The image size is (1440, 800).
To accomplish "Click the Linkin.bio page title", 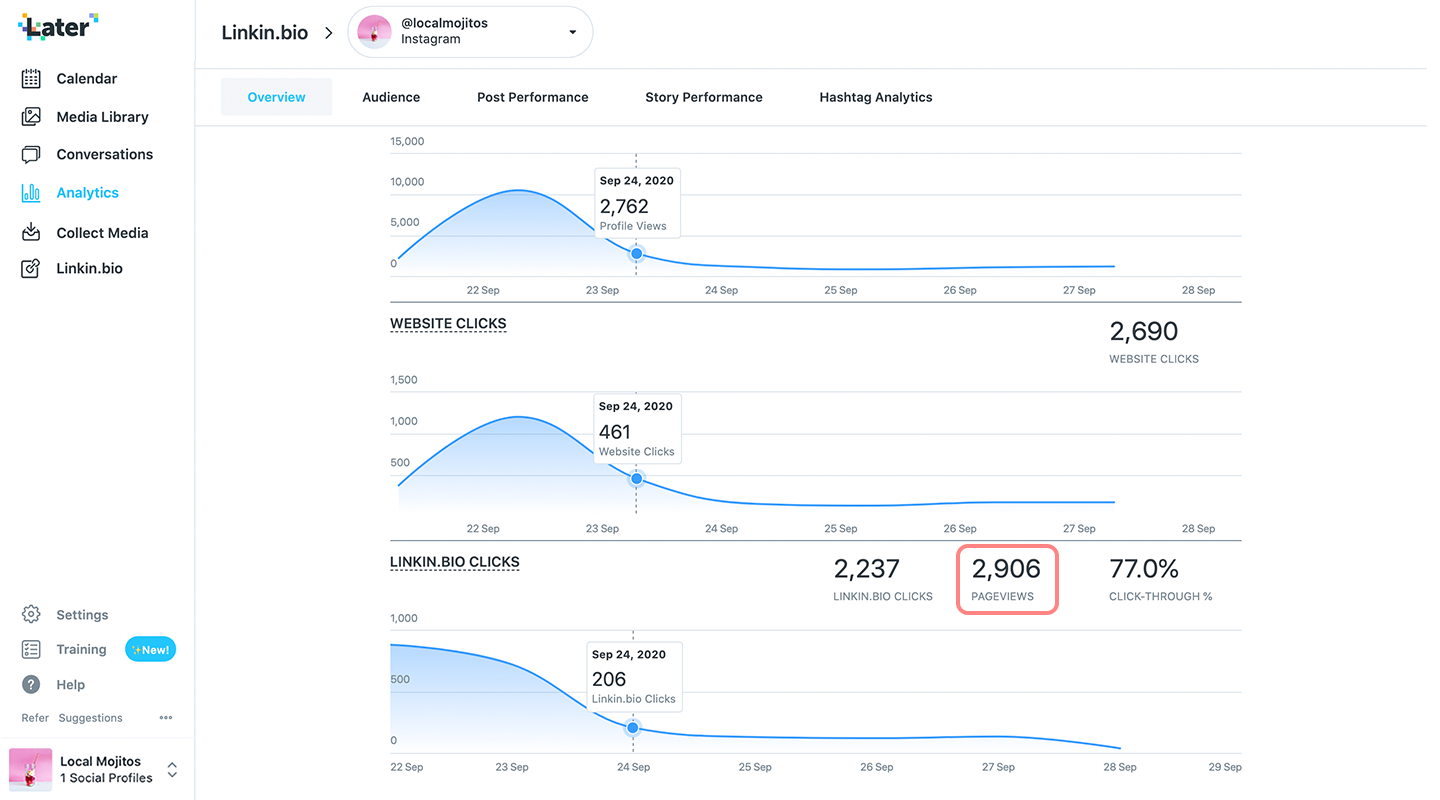I will point(265,32).
